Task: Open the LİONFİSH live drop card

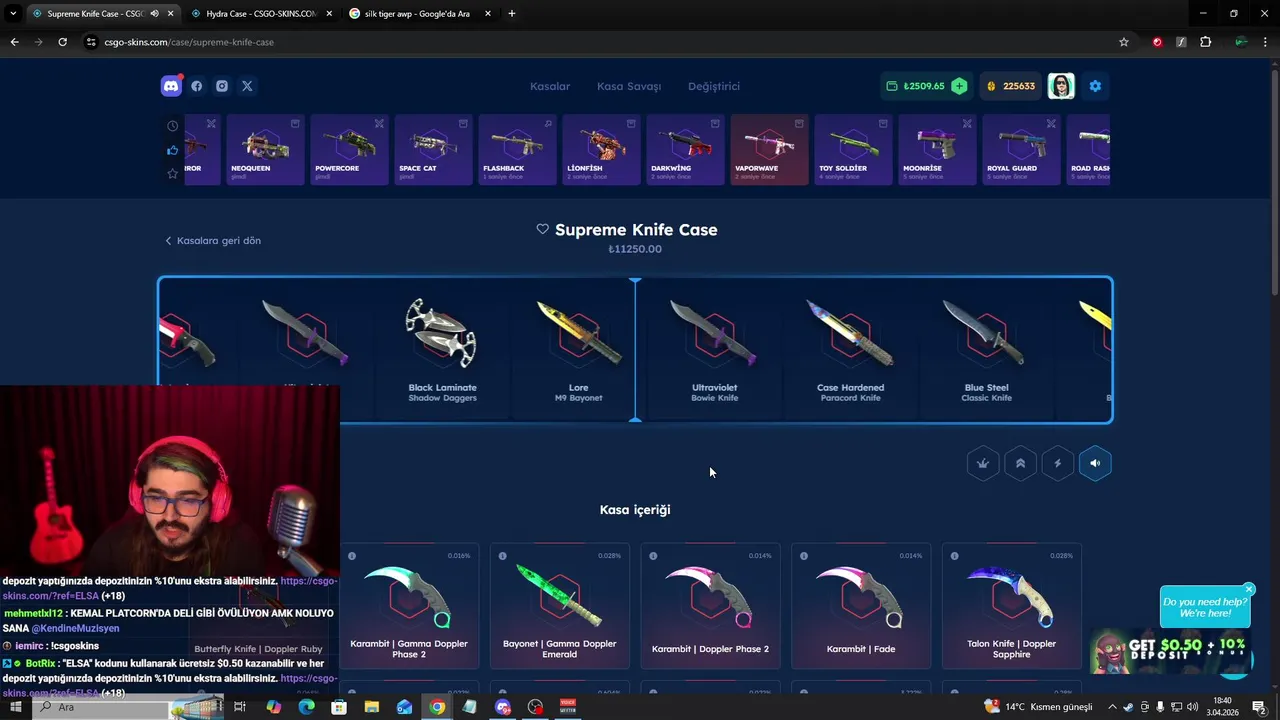Action: 601,149
